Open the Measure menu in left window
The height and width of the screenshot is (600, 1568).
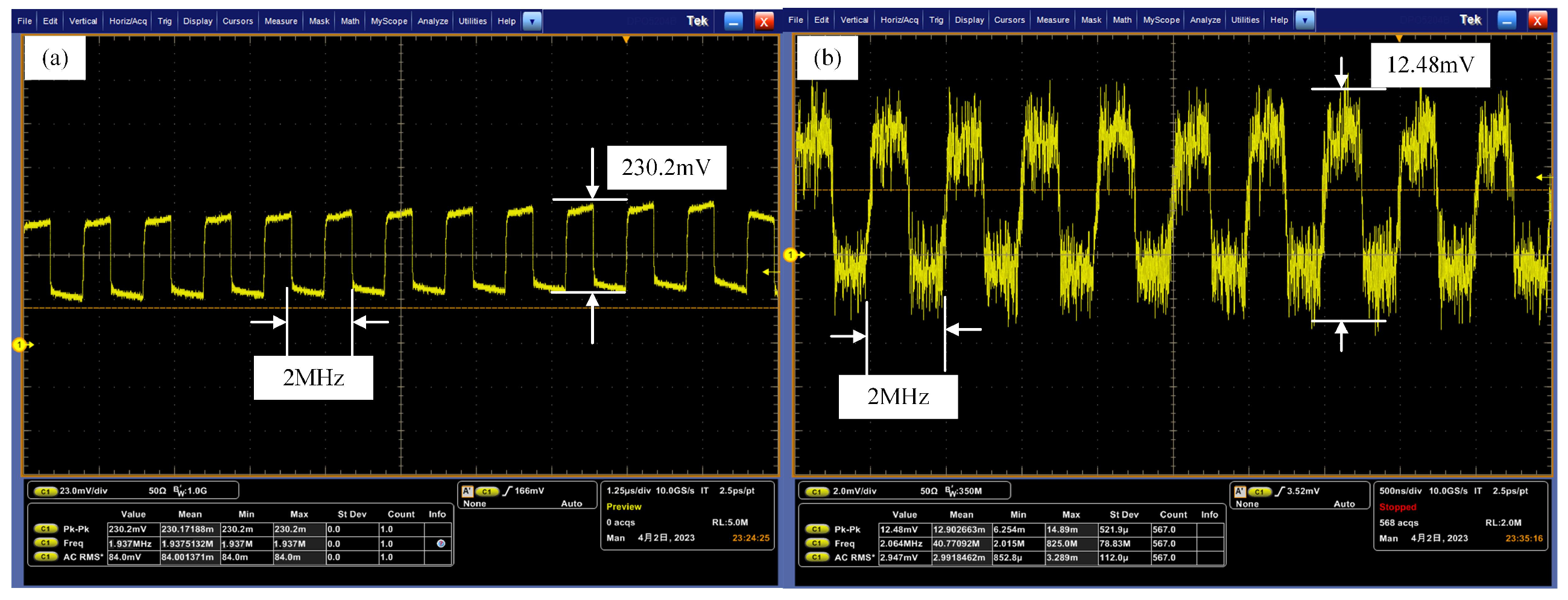[x=280, y=21]
